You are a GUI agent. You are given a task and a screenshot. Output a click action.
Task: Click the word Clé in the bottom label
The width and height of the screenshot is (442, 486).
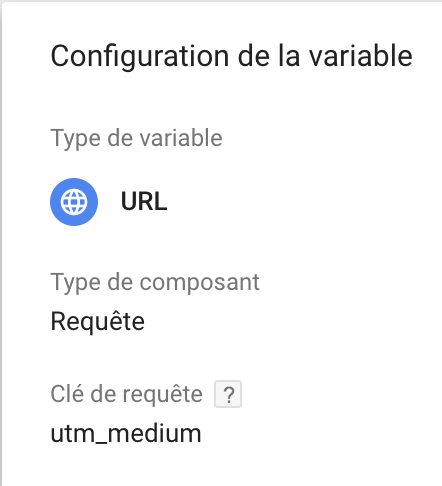coord(67,394)
